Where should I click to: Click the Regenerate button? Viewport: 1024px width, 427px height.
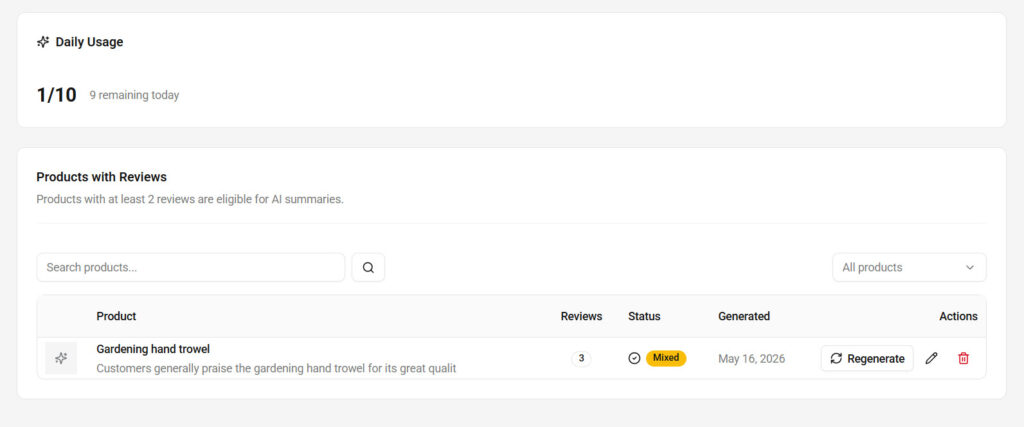pyautogui.click(x=867, y=358)
